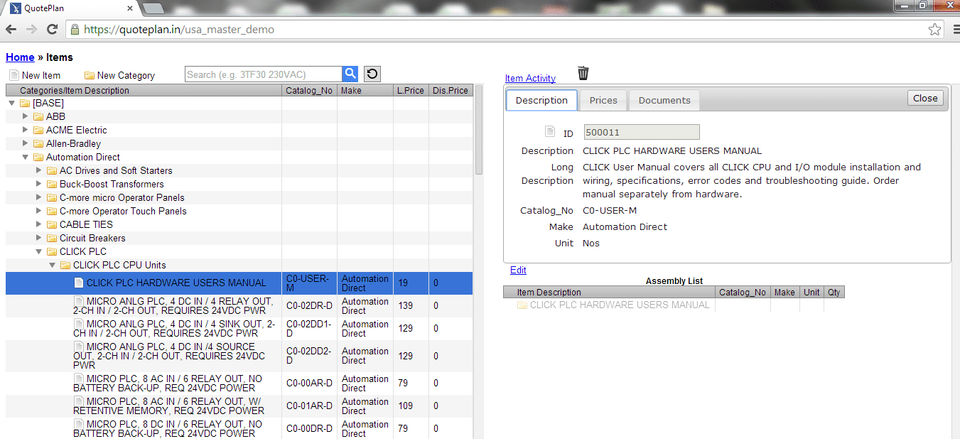The height and width of the screenshot is (443, 960).
Task: Open the Item Activity link
Action: point(530,78)
